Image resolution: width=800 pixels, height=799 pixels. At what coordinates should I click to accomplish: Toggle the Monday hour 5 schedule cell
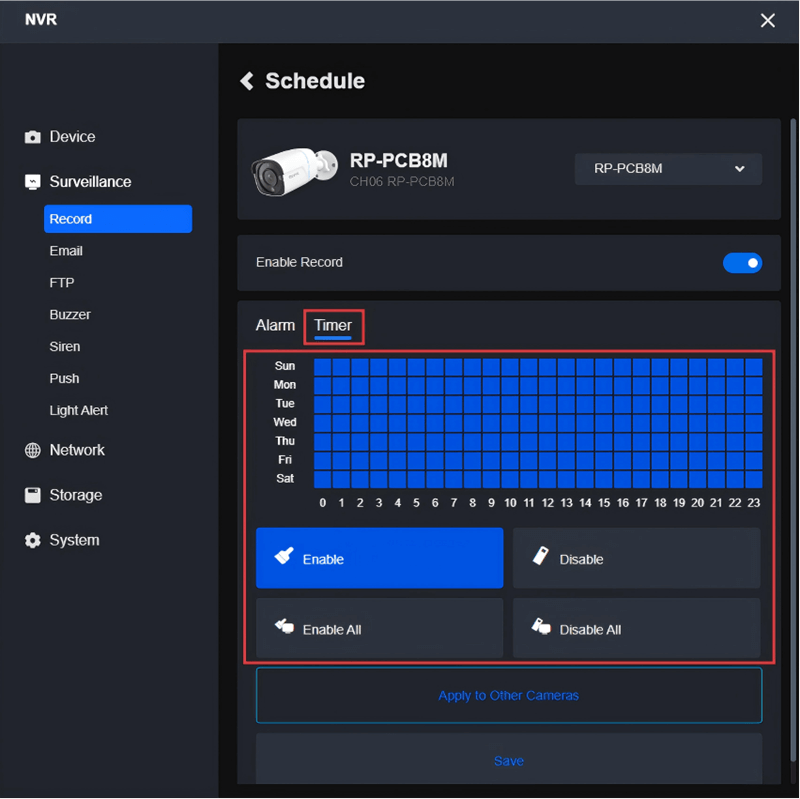(x=416, y=386)
